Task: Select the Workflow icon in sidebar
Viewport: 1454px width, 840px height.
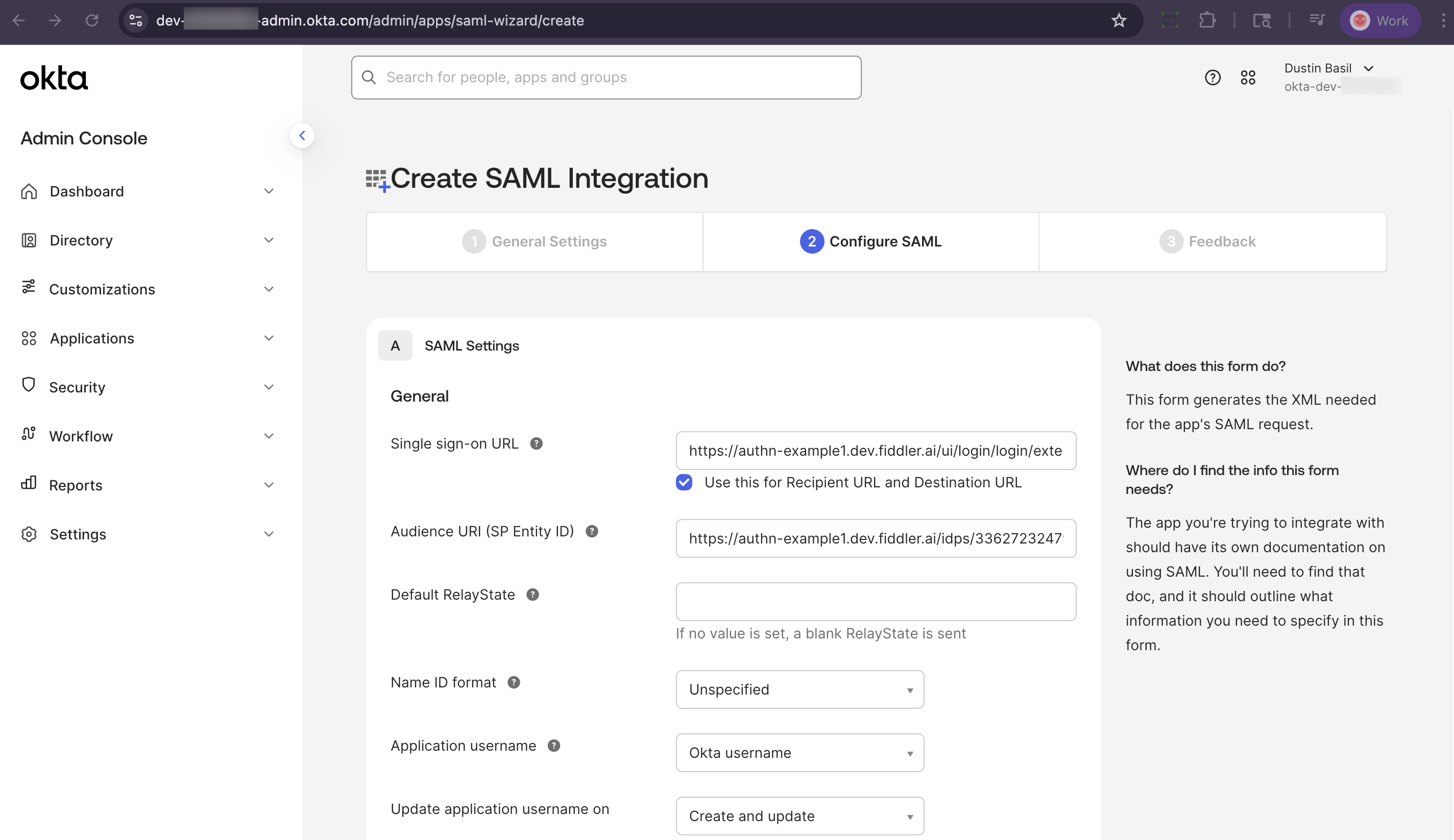Action: coord(29,436)
